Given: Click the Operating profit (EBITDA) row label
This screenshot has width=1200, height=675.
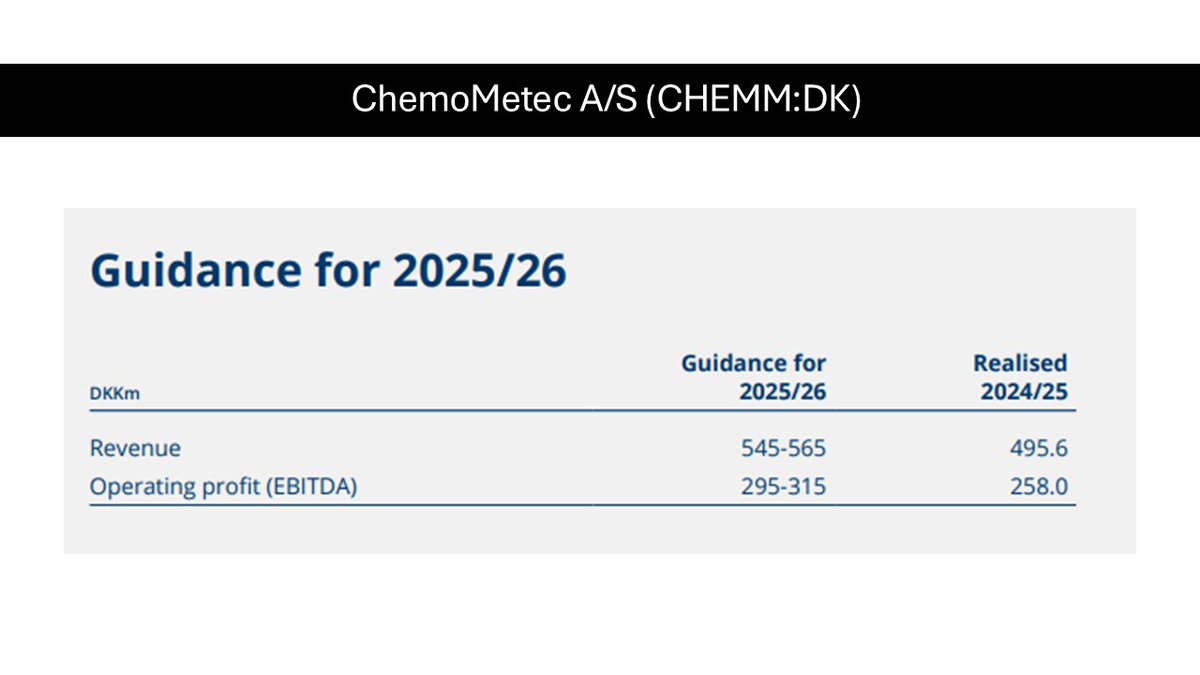Looking at the screenshot, I should 223,487.
